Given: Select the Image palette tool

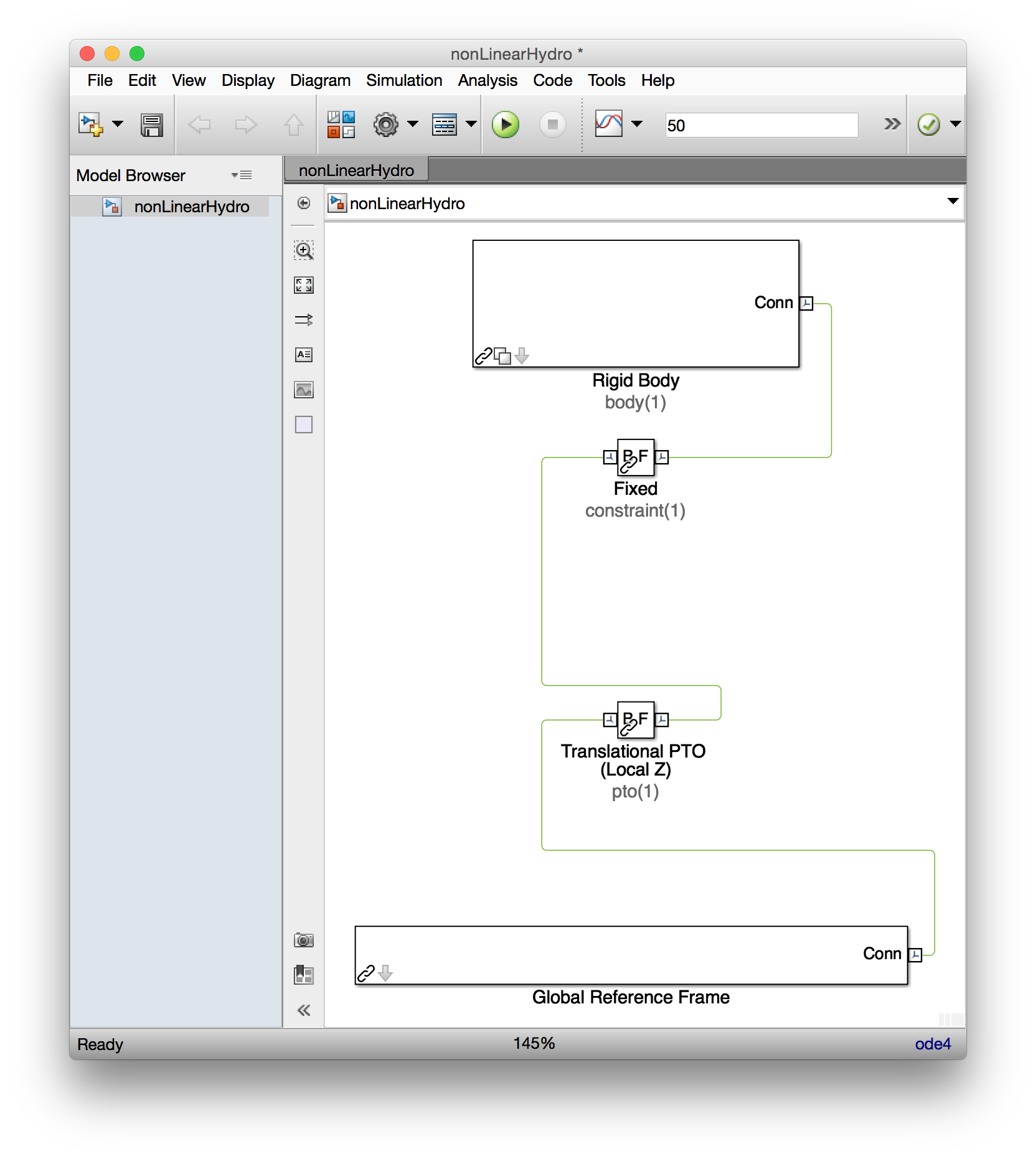Looking at the screenshot, I should pos(304,390).
